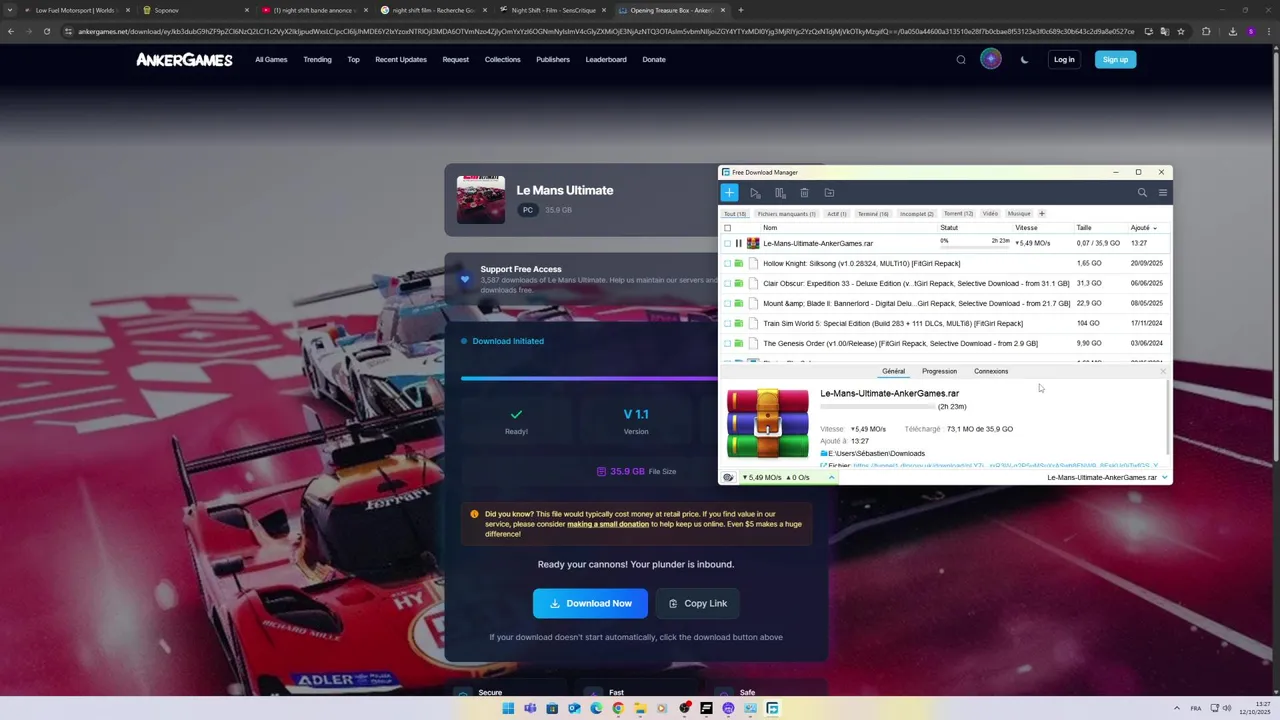Filter downloads by Fichiers manquants (1)
This screenshot has width=1280, height=720.
786,213
